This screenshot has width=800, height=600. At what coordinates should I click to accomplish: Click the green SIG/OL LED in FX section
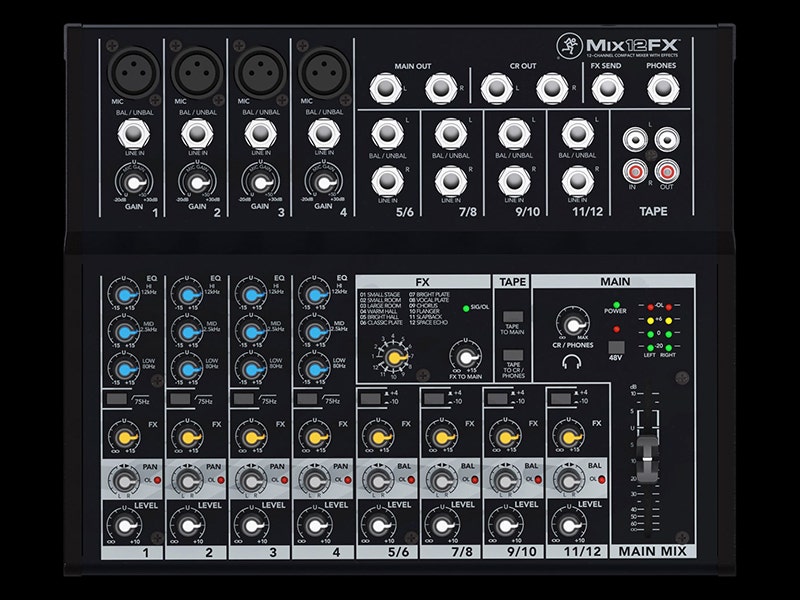click(466, 308)
